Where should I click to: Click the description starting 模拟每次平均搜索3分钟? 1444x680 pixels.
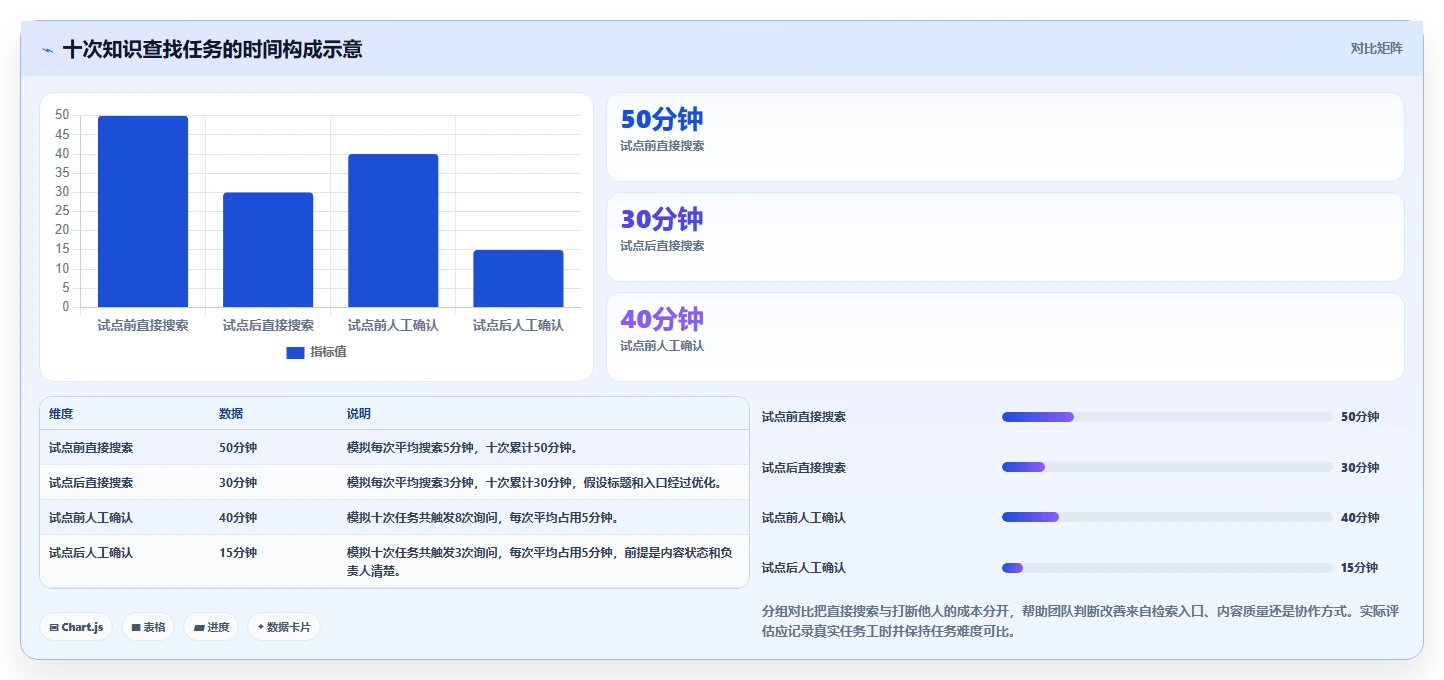pos(535,483)
